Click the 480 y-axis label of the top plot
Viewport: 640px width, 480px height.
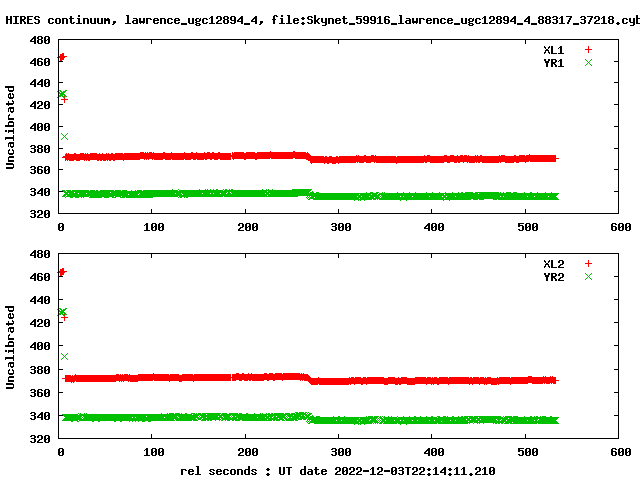40,40
